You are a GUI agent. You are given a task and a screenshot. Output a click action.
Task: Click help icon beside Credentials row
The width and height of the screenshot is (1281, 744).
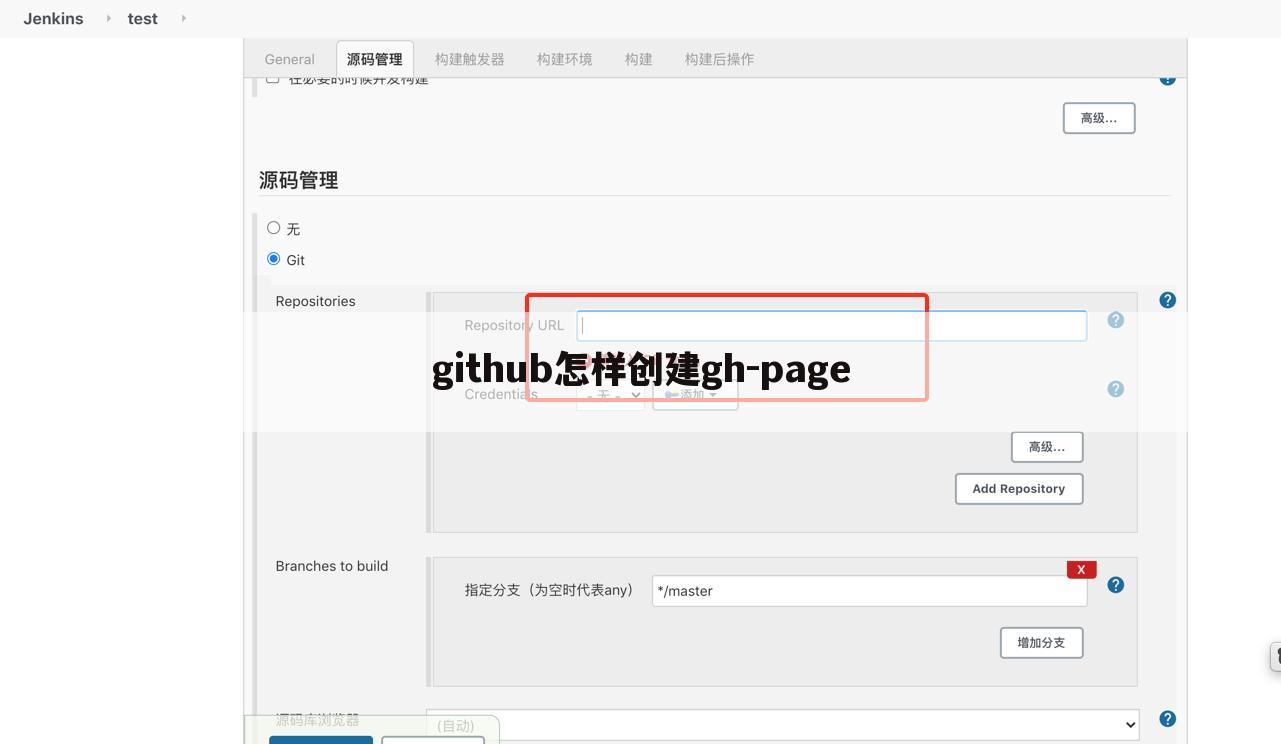point(1114,389)
